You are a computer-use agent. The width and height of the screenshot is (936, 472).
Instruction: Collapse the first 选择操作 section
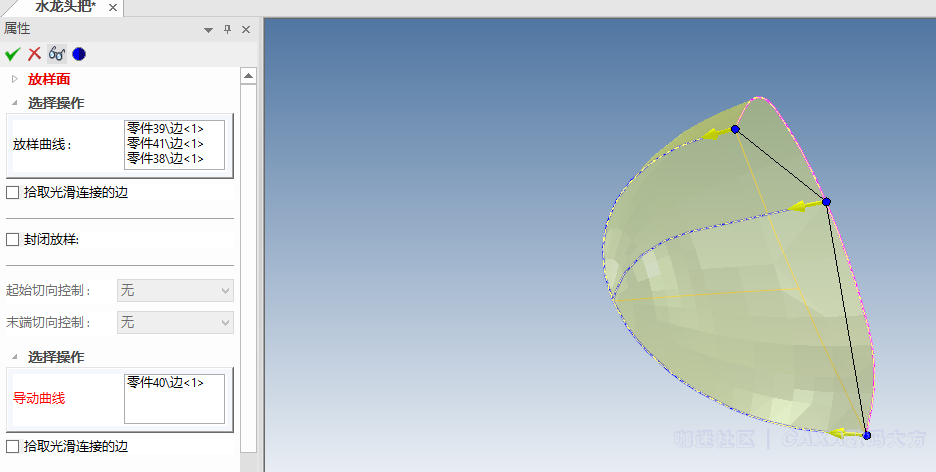click(15, 103)
